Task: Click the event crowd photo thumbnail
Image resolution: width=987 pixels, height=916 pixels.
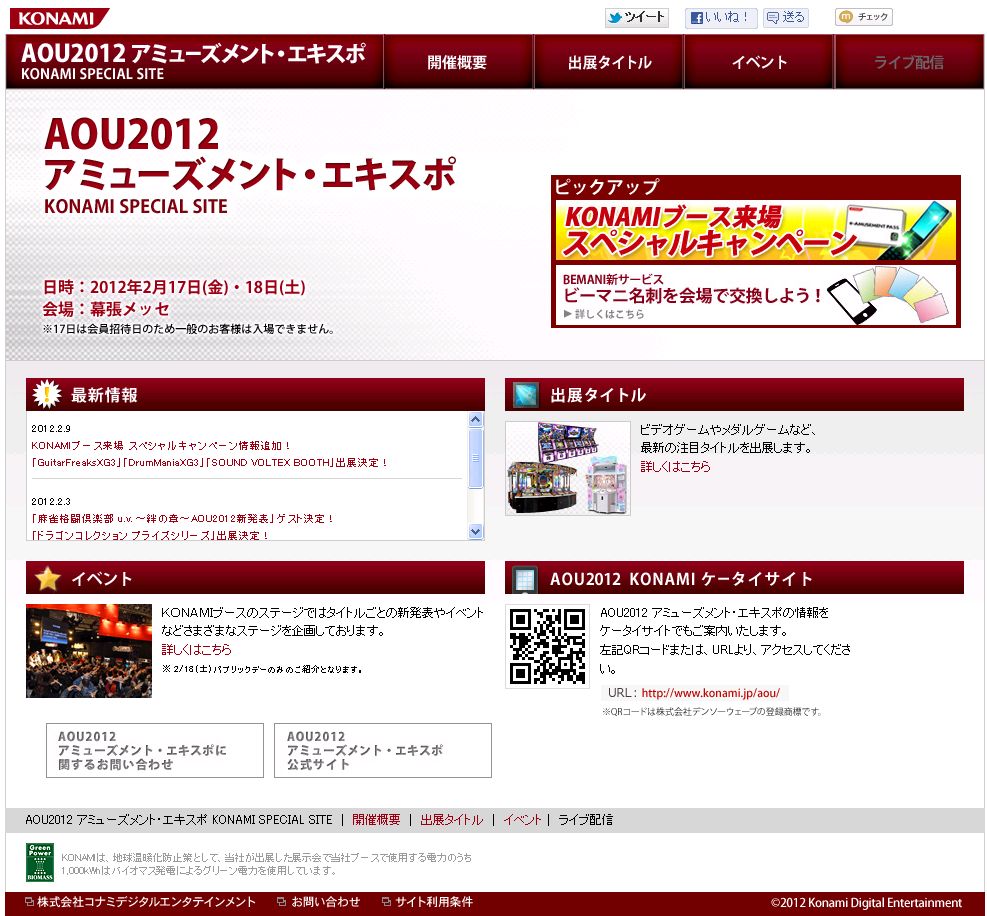Action: coord(89,651)
